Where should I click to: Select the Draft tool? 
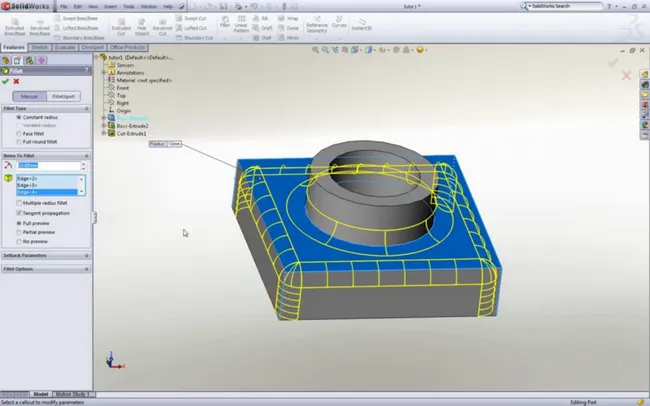(x=263, y=28)
